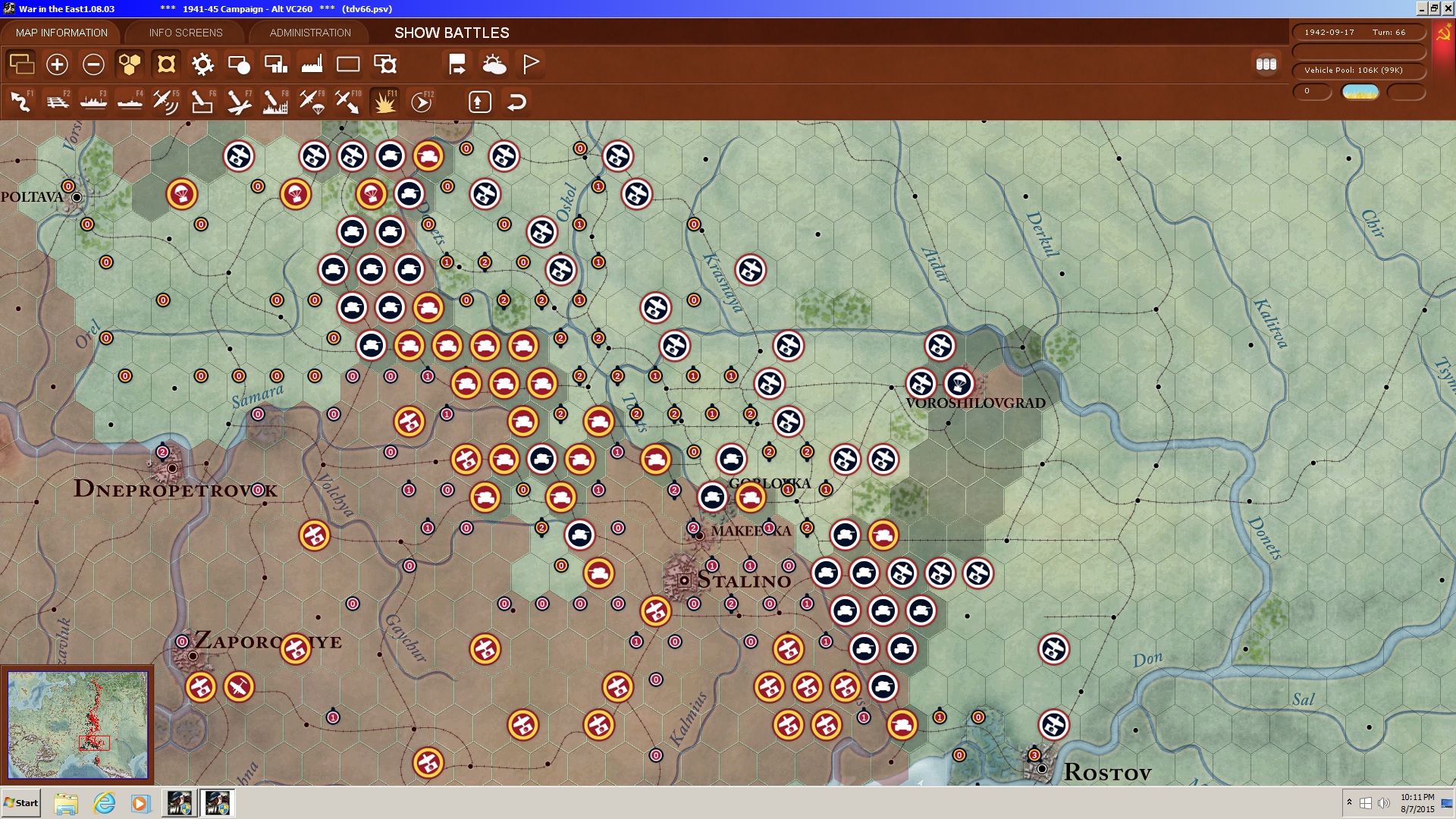Click the Rostov city dot
Screen dimensions: 1456x819
click(x=1042, y=769)
